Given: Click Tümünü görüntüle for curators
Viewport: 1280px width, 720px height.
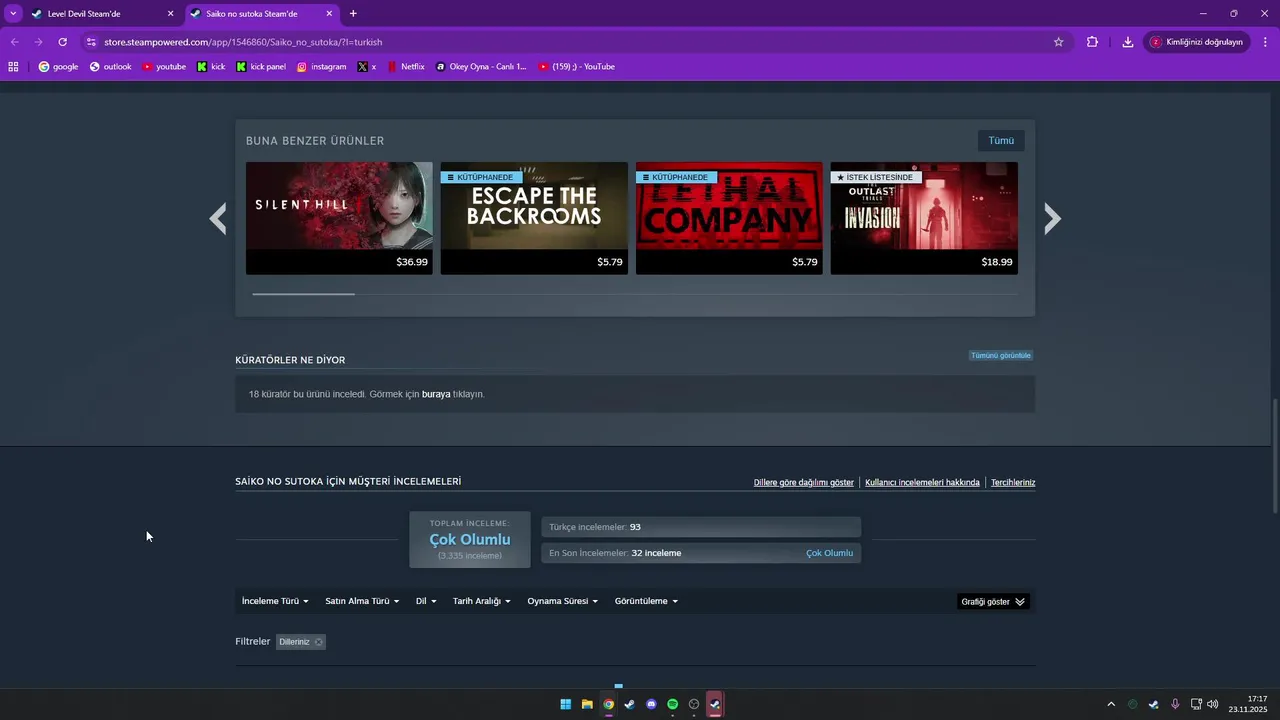Looking at the screenshot, I should pos(1001,355).
